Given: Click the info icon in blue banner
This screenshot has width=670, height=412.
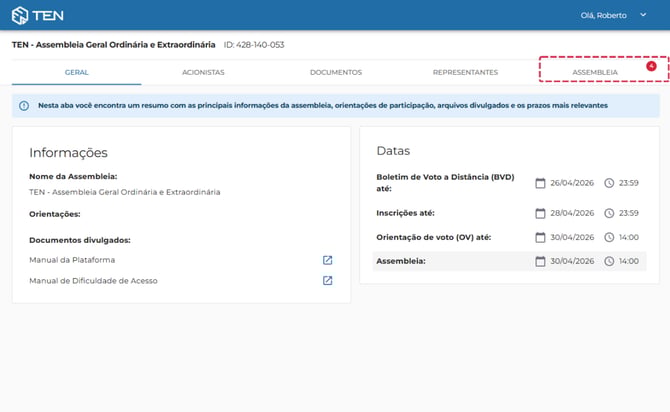Looking at the screenshot, I should [23, 106].
